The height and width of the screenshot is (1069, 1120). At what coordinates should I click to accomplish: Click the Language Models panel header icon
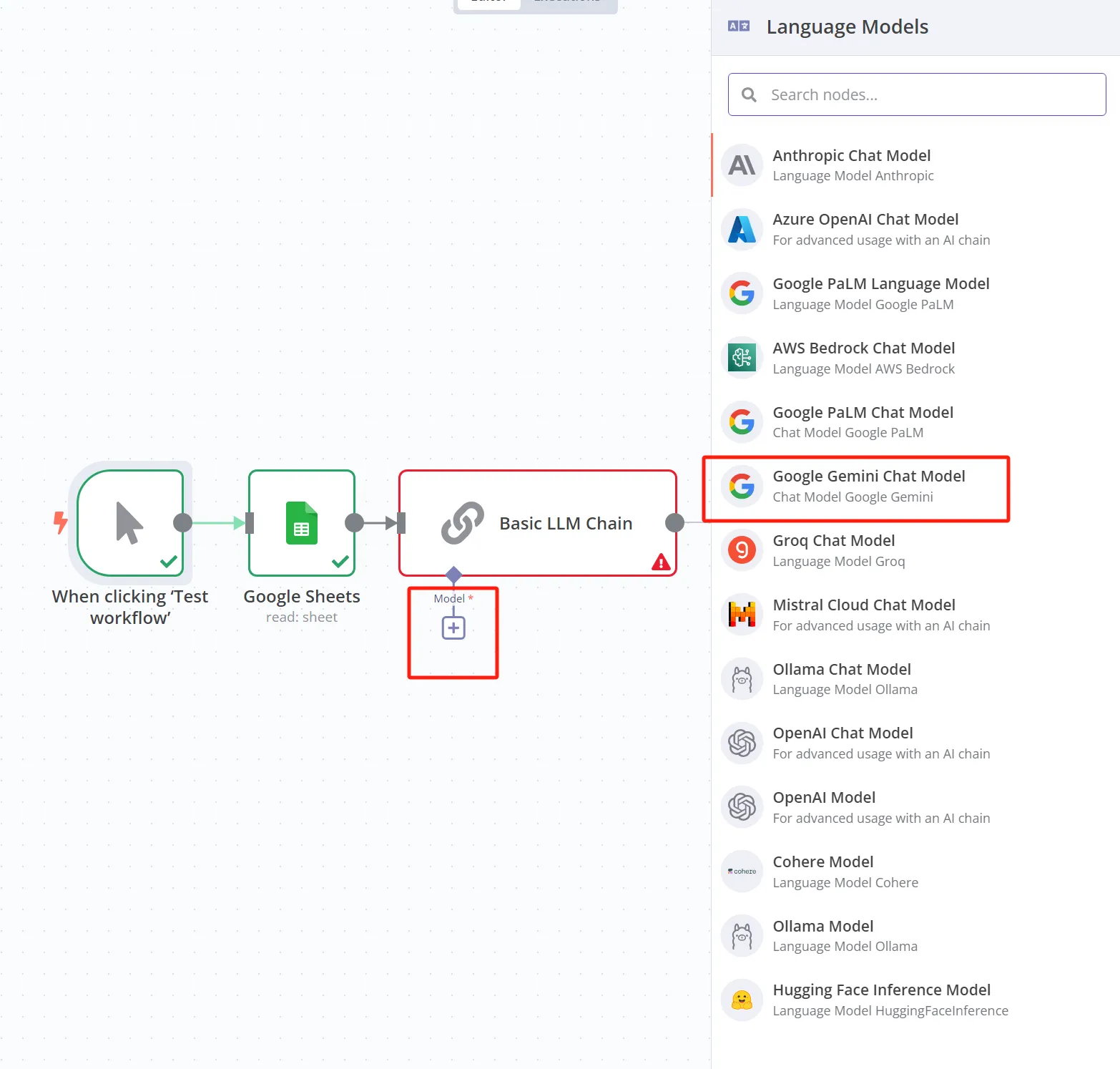click(x=739, y=26)
